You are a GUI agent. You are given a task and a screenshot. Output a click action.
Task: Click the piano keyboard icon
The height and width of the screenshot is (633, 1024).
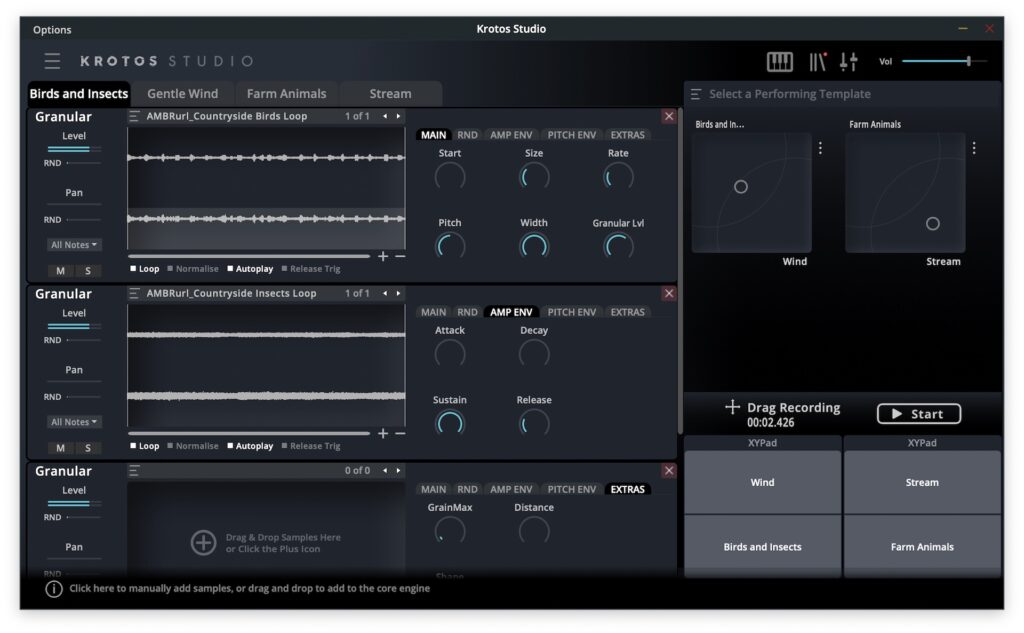(779, 62)
